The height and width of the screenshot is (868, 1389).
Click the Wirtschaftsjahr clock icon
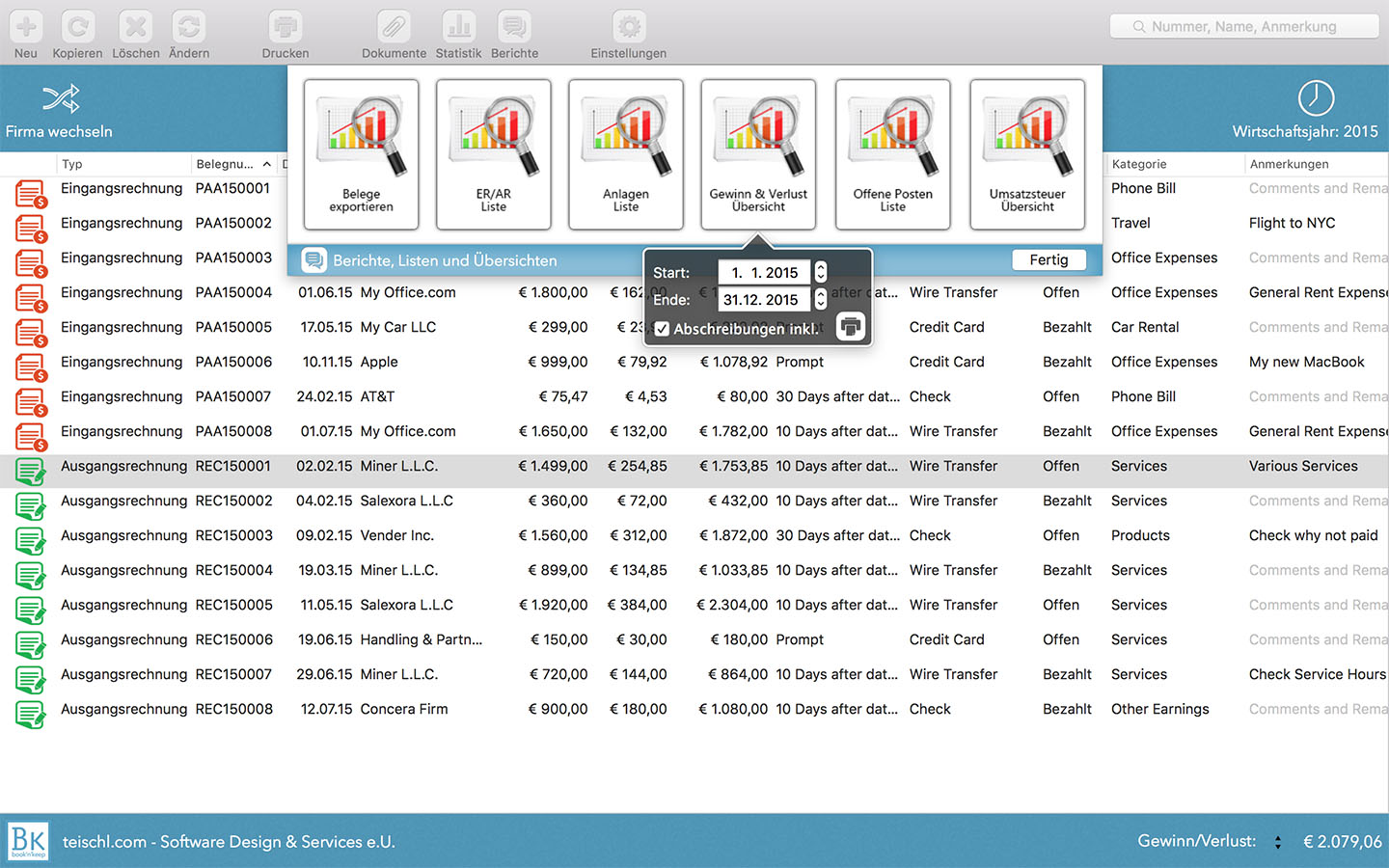[x=1316, y=98]
